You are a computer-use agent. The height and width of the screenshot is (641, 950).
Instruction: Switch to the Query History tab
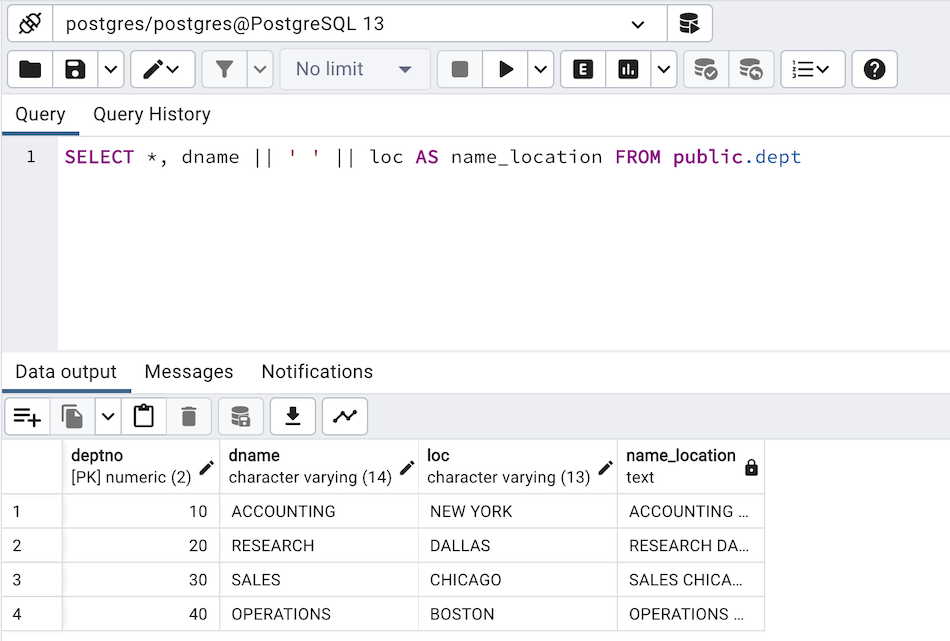click(x=152, y=114)
